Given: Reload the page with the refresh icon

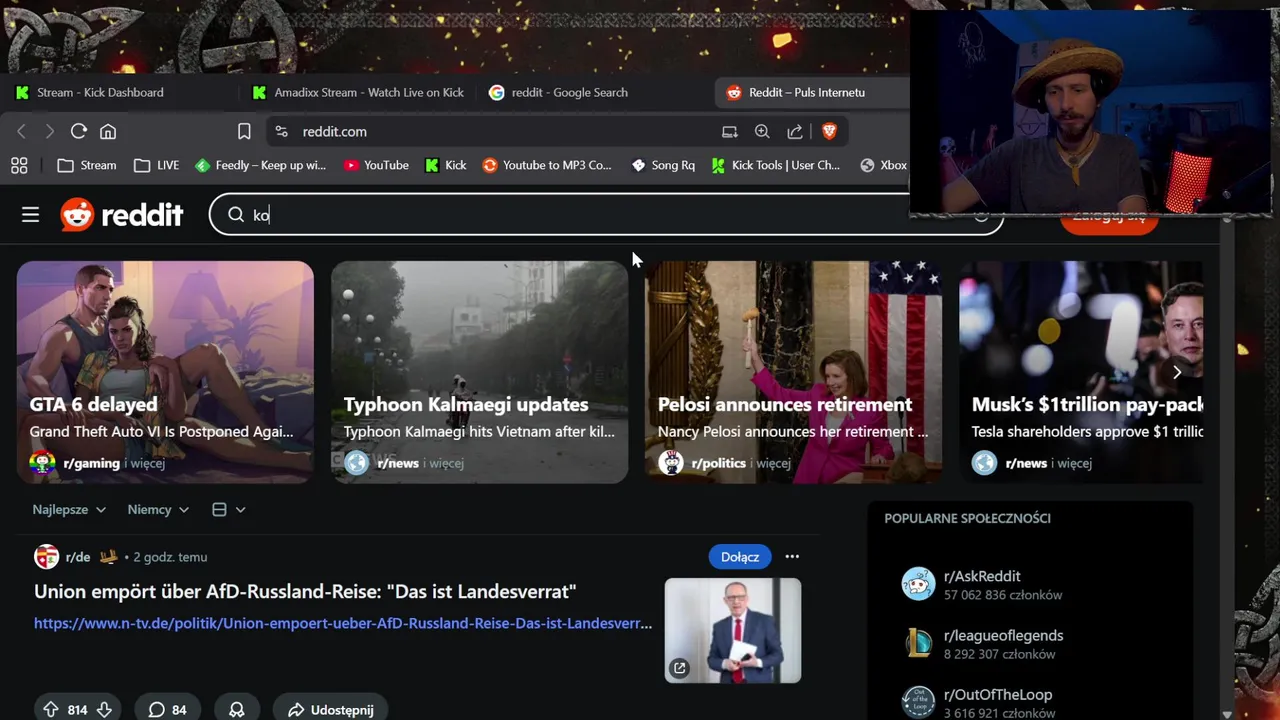Looking at the screenshot, I should (x=79, y=131).
